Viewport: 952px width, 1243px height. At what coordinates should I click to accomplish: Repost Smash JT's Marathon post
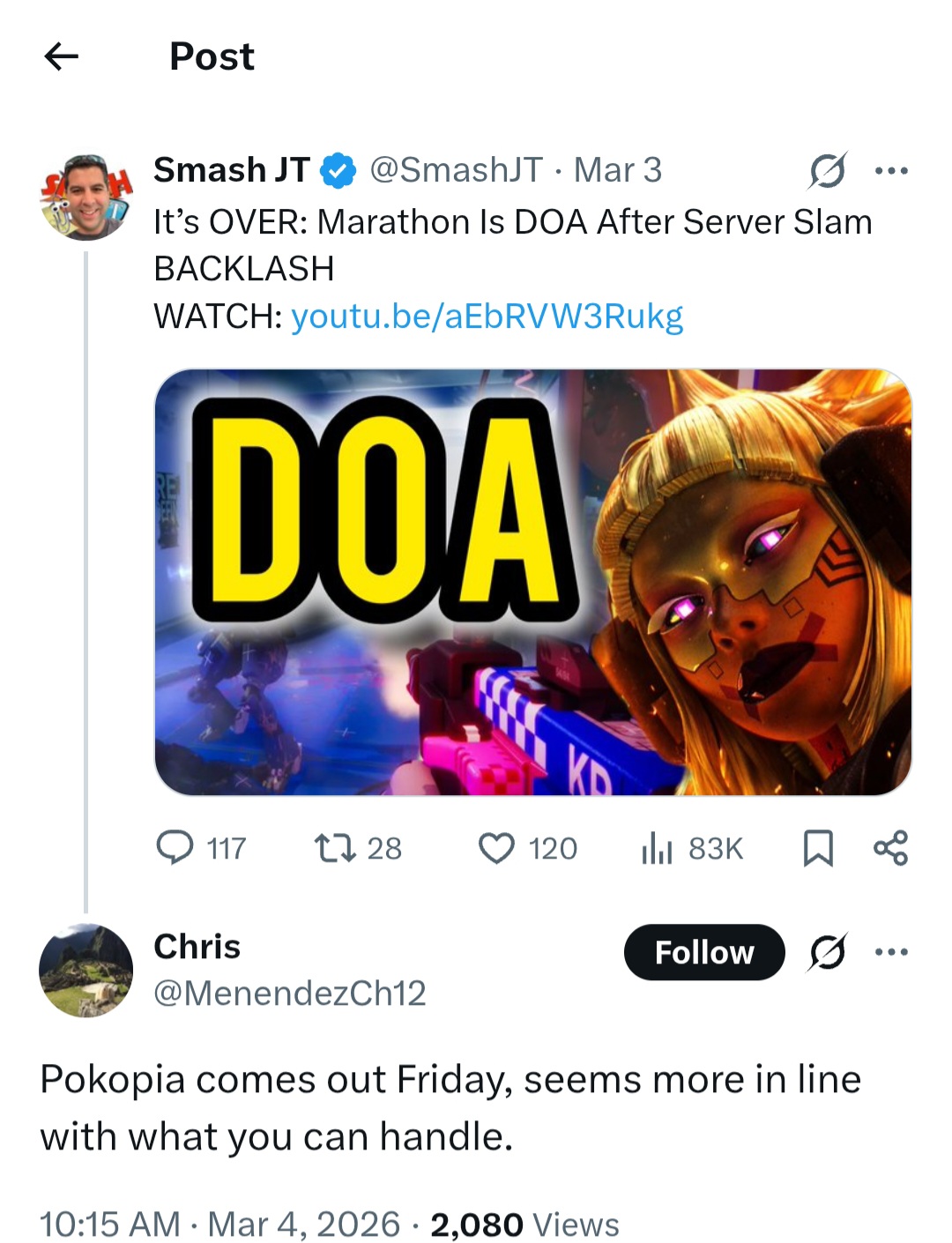(335, 848)
